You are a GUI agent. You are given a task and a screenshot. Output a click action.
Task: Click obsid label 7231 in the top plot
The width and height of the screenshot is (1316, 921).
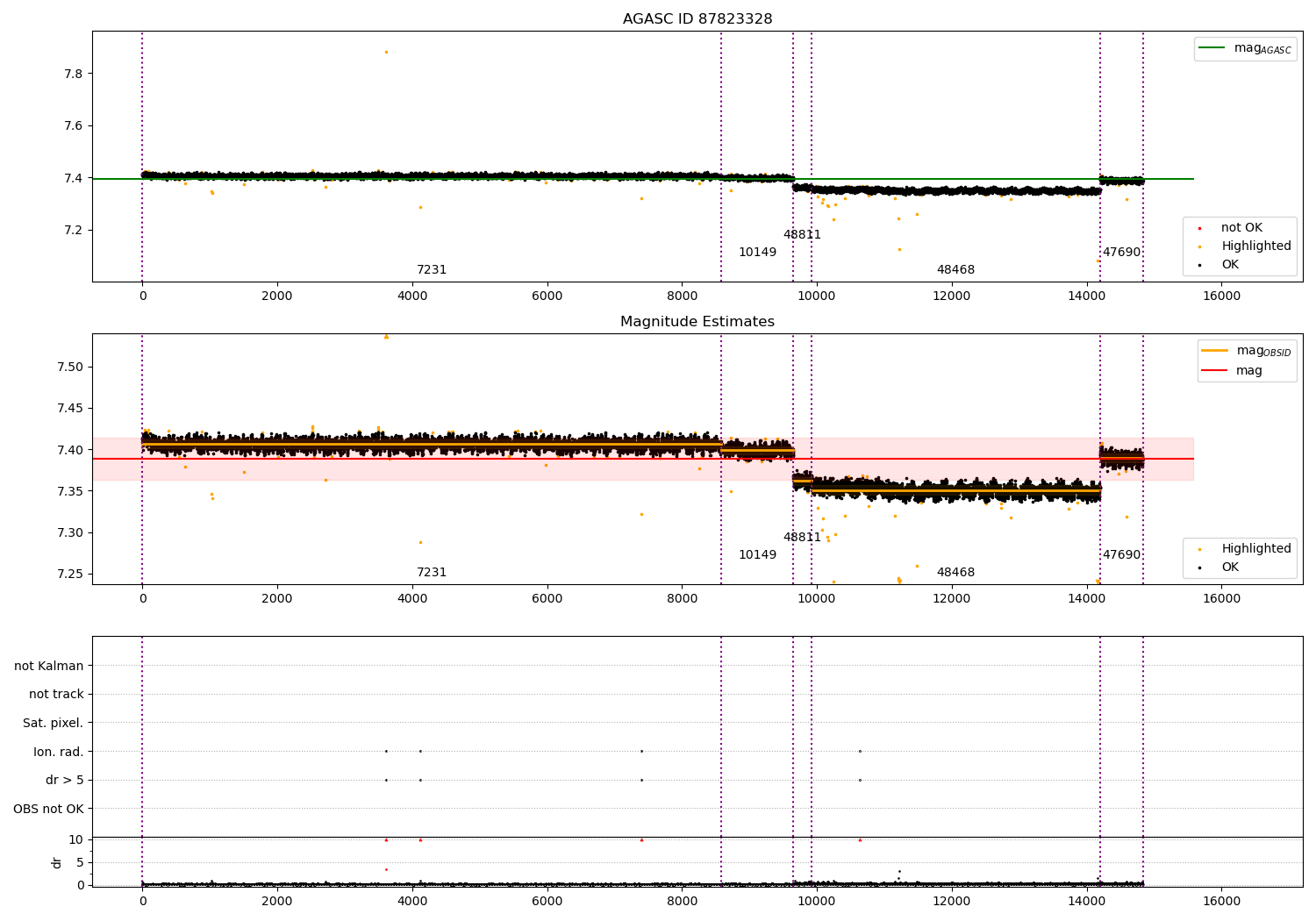click(x=432, y=269)
